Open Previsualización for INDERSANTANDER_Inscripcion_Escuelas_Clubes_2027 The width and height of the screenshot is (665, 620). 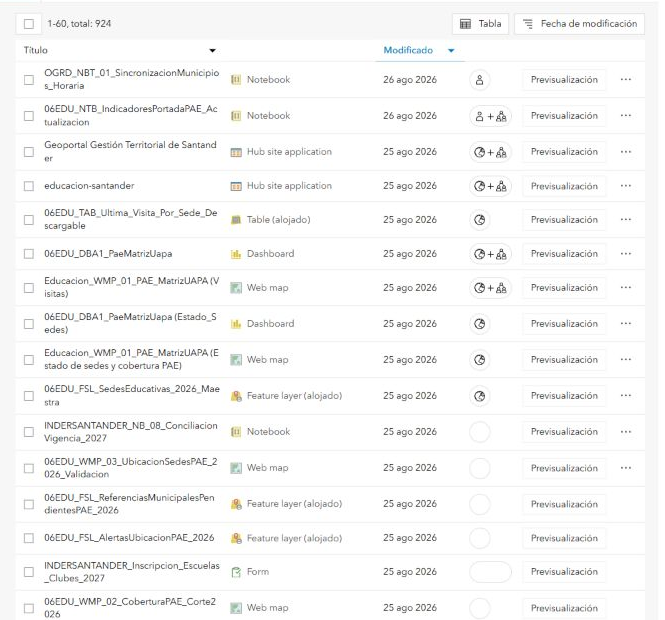pyautogui.click(x=564, y=572)
